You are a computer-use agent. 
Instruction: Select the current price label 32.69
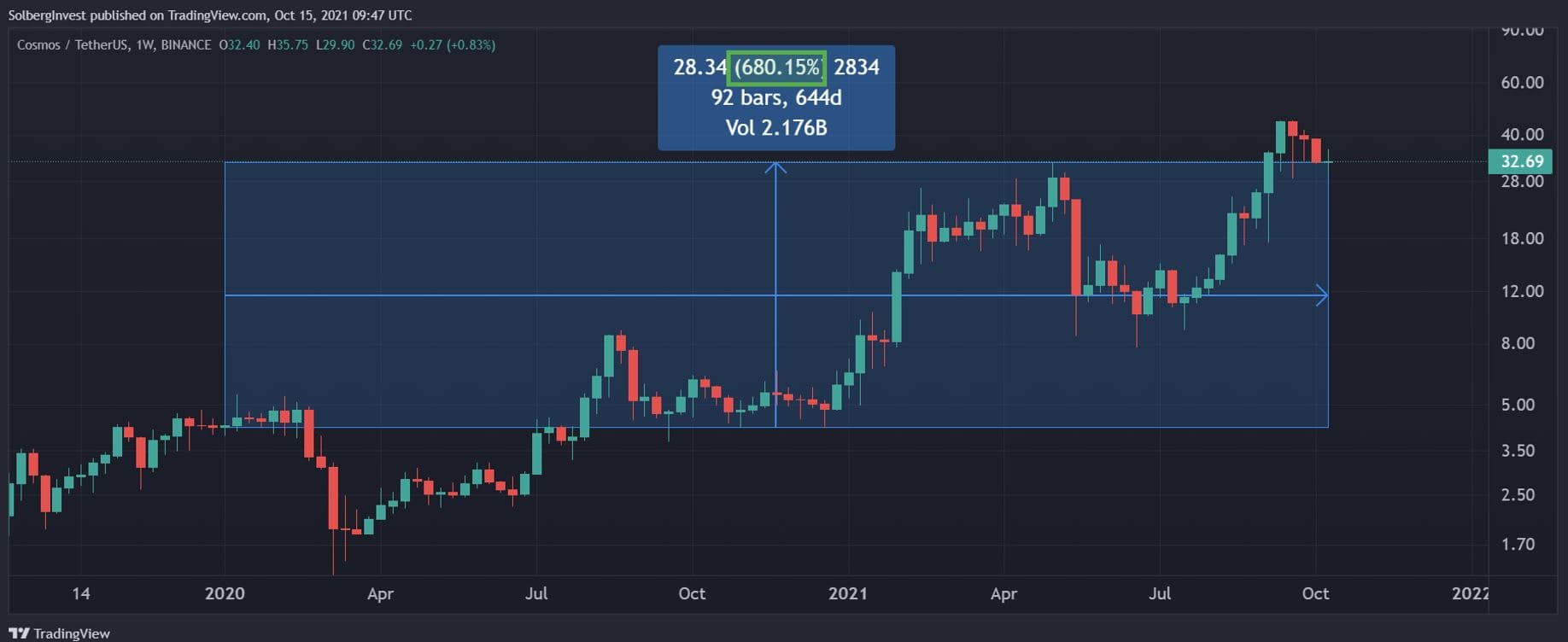click(1522, 160)
